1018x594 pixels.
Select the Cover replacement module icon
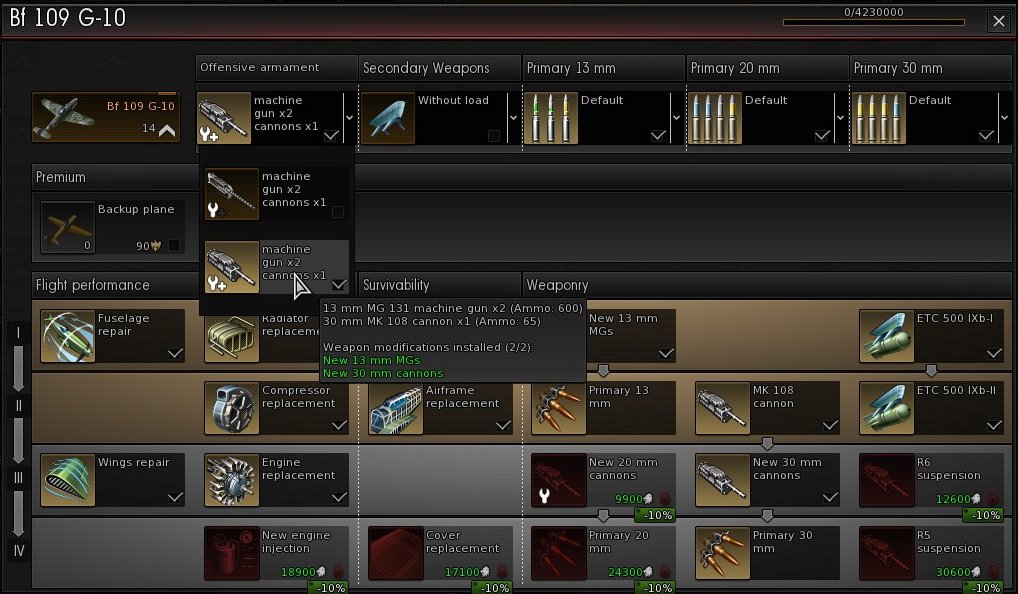point(395,552)
